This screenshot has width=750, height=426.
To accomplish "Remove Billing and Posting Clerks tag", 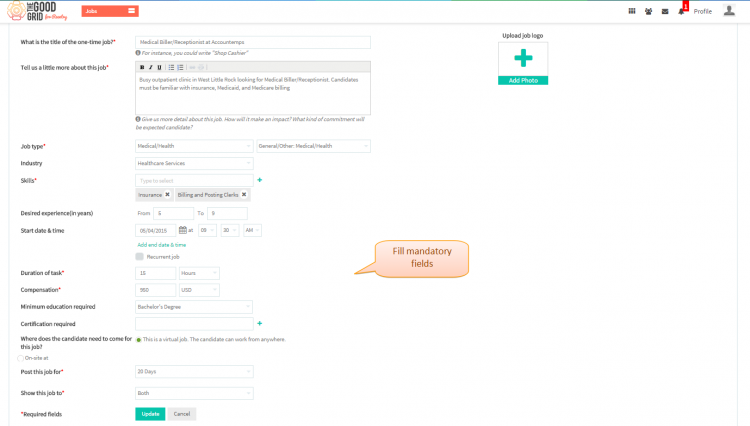I will pyautogui.click(x=244, y=195).
